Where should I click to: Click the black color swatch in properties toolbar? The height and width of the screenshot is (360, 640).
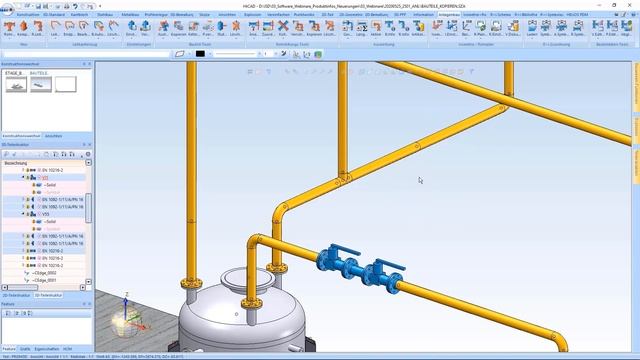tap(200, 54)
